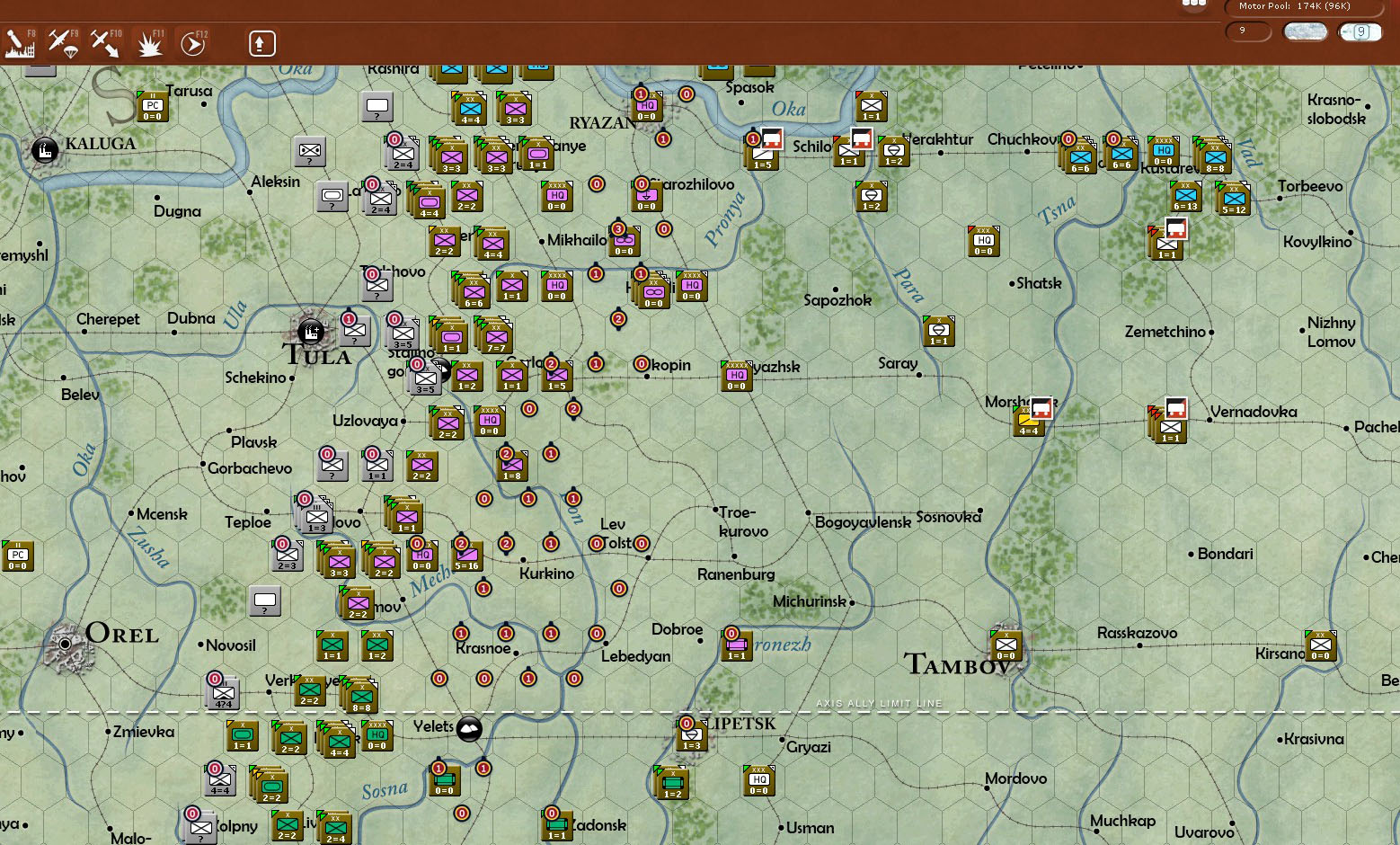Click the Rasskazovo town label
The image size is (1400, 845).
[1137, 633]
